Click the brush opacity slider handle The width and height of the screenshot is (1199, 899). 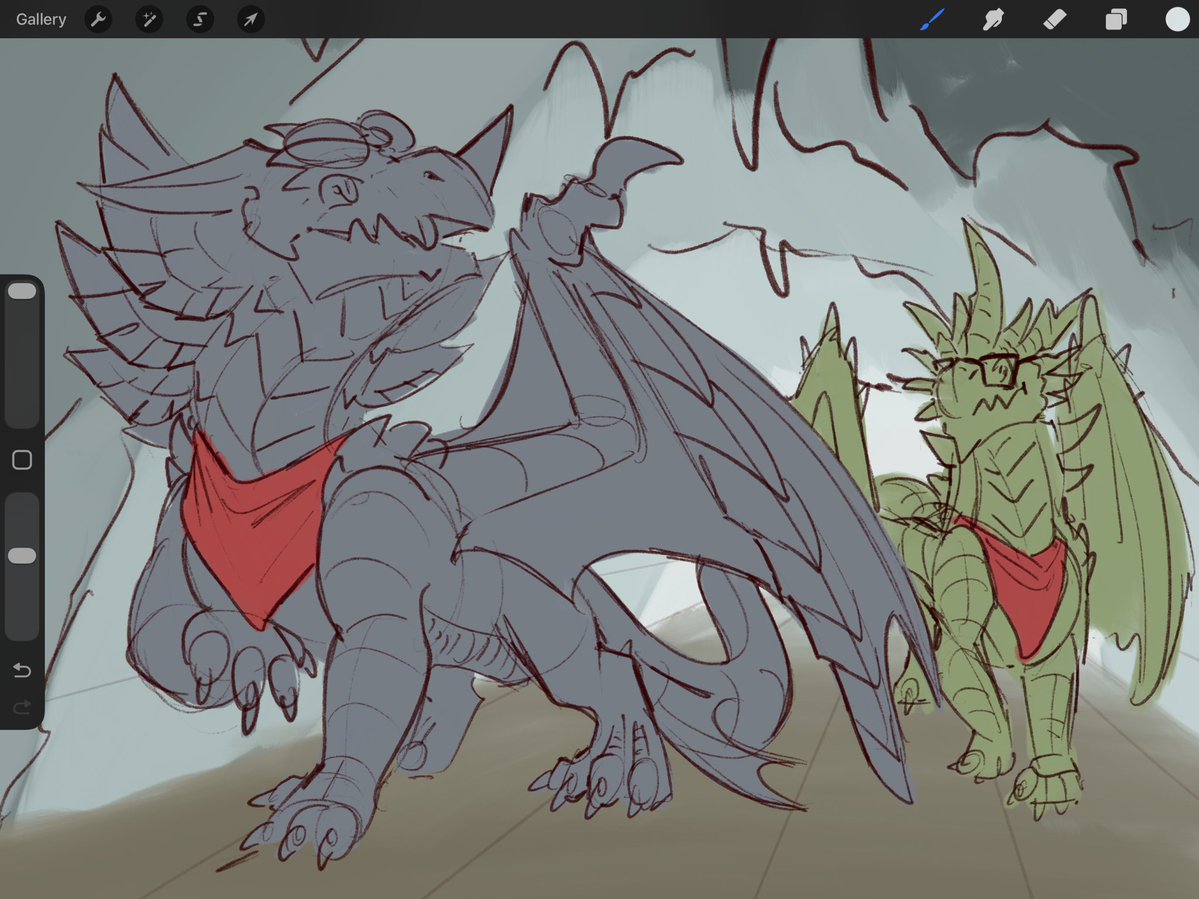coord(21,556)
